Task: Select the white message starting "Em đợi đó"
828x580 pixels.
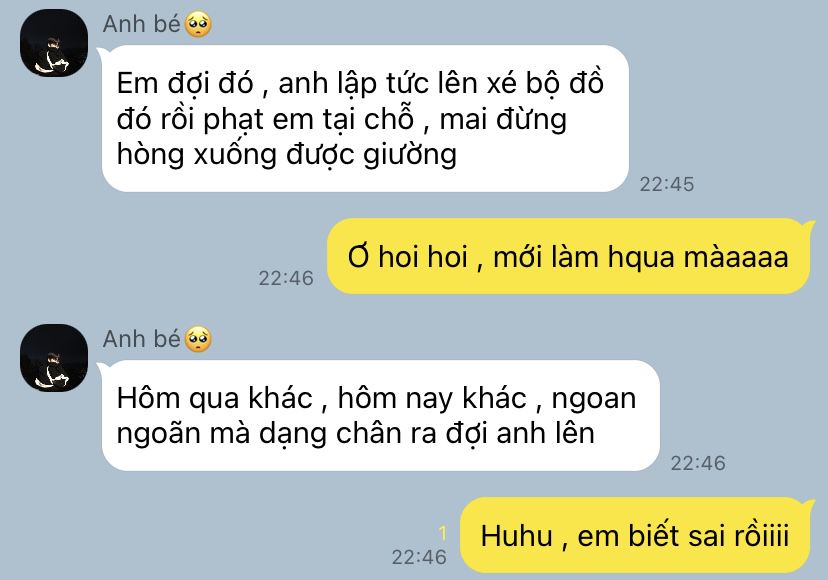Action: point(365,118)
